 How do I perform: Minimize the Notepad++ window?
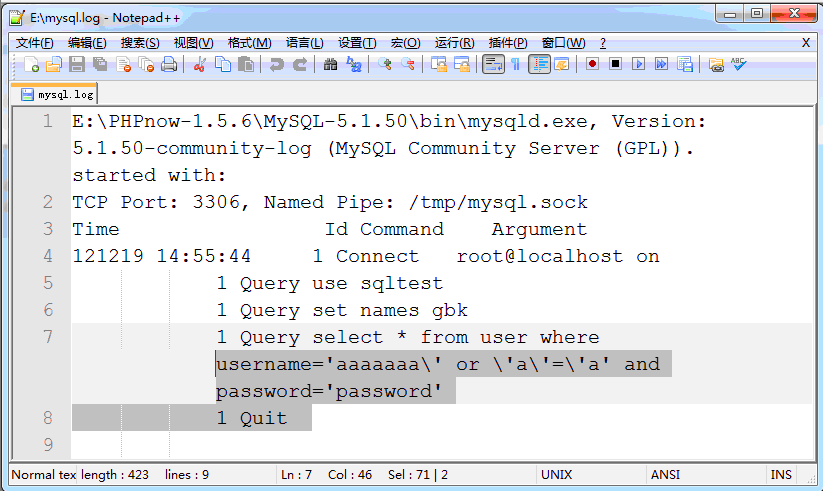730,13
